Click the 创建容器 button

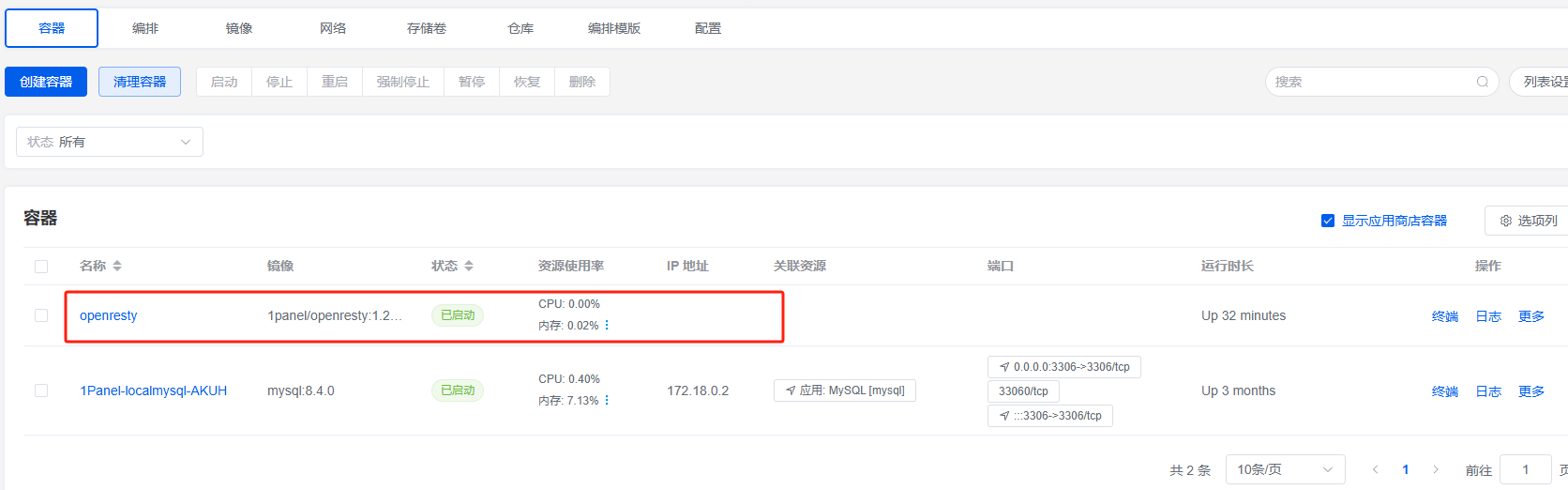pyautogui.click(x=46, y=82)
